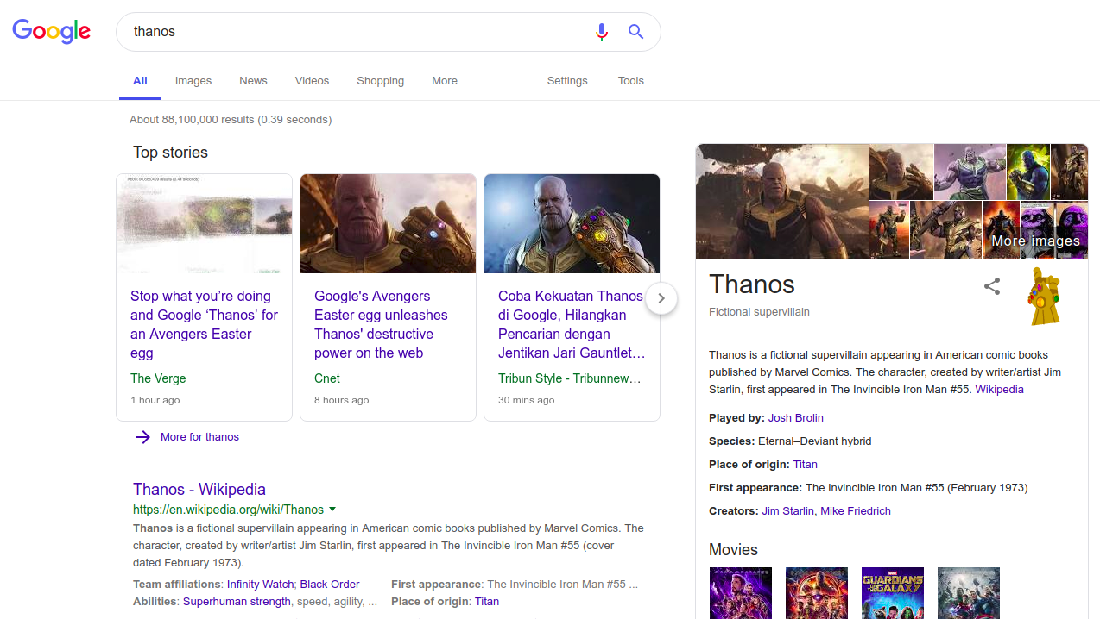Open Wikipedia link in panel description
The image size is (1100, 619).
[999, 390]
